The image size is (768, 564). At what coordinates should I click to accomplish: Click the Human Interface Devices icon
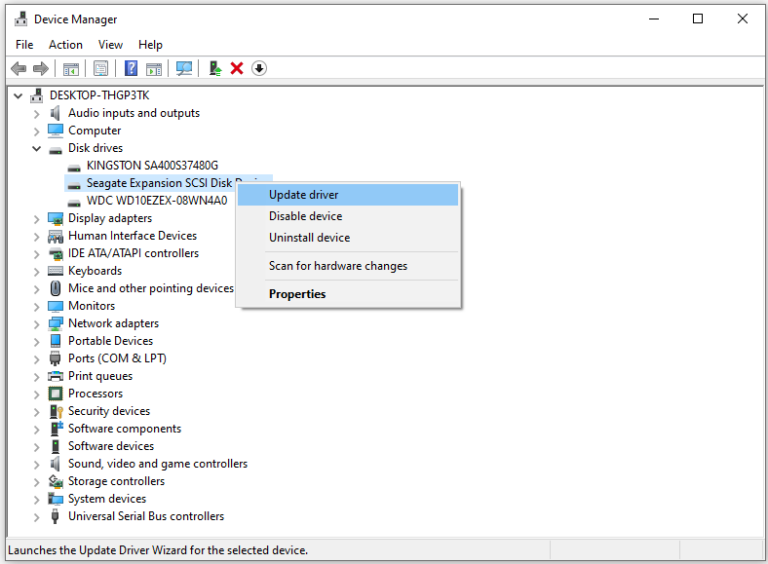coord(55,236)
